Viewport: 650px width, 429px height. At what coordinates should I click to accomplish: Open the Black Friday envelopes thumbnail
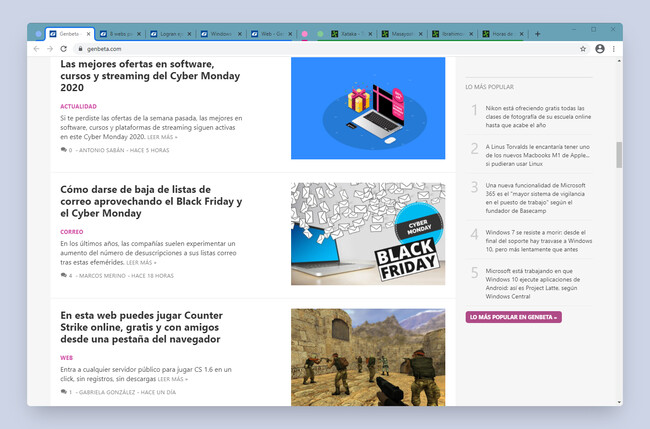coord(368,234)
